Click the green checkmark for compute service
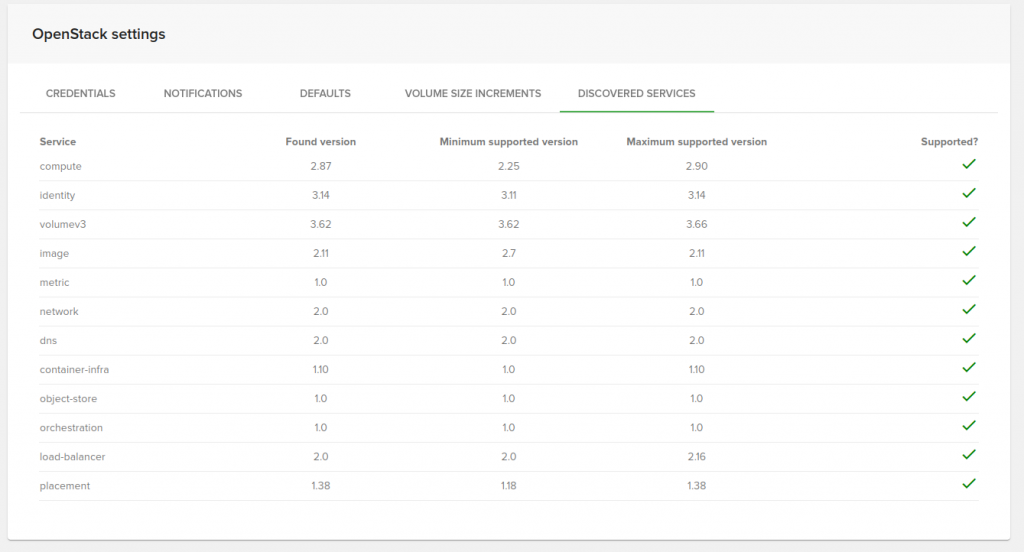1024x552 pixels. click(968, 164)
